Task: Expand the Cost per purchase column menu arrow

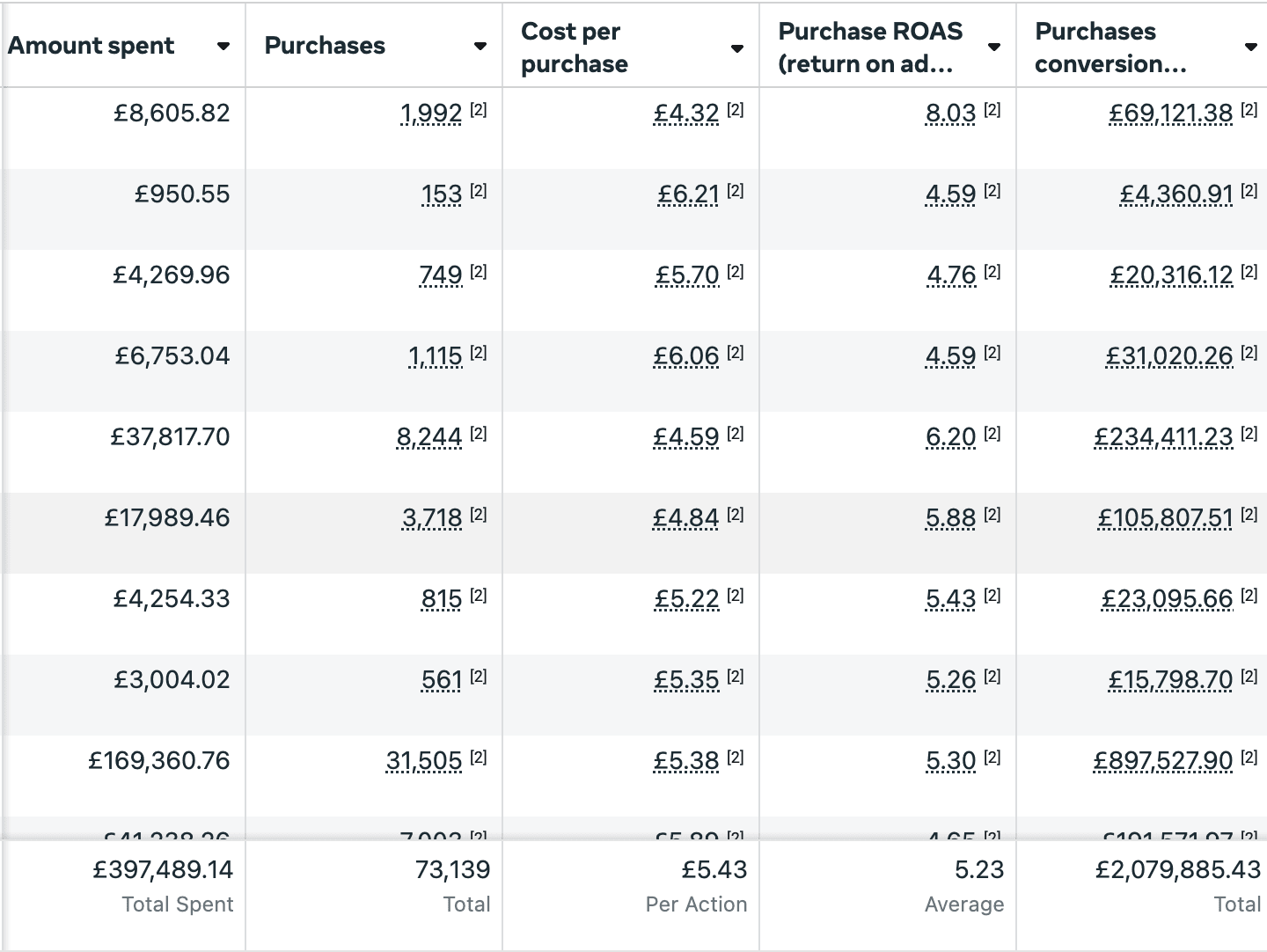Action: (x=737, y=48)
